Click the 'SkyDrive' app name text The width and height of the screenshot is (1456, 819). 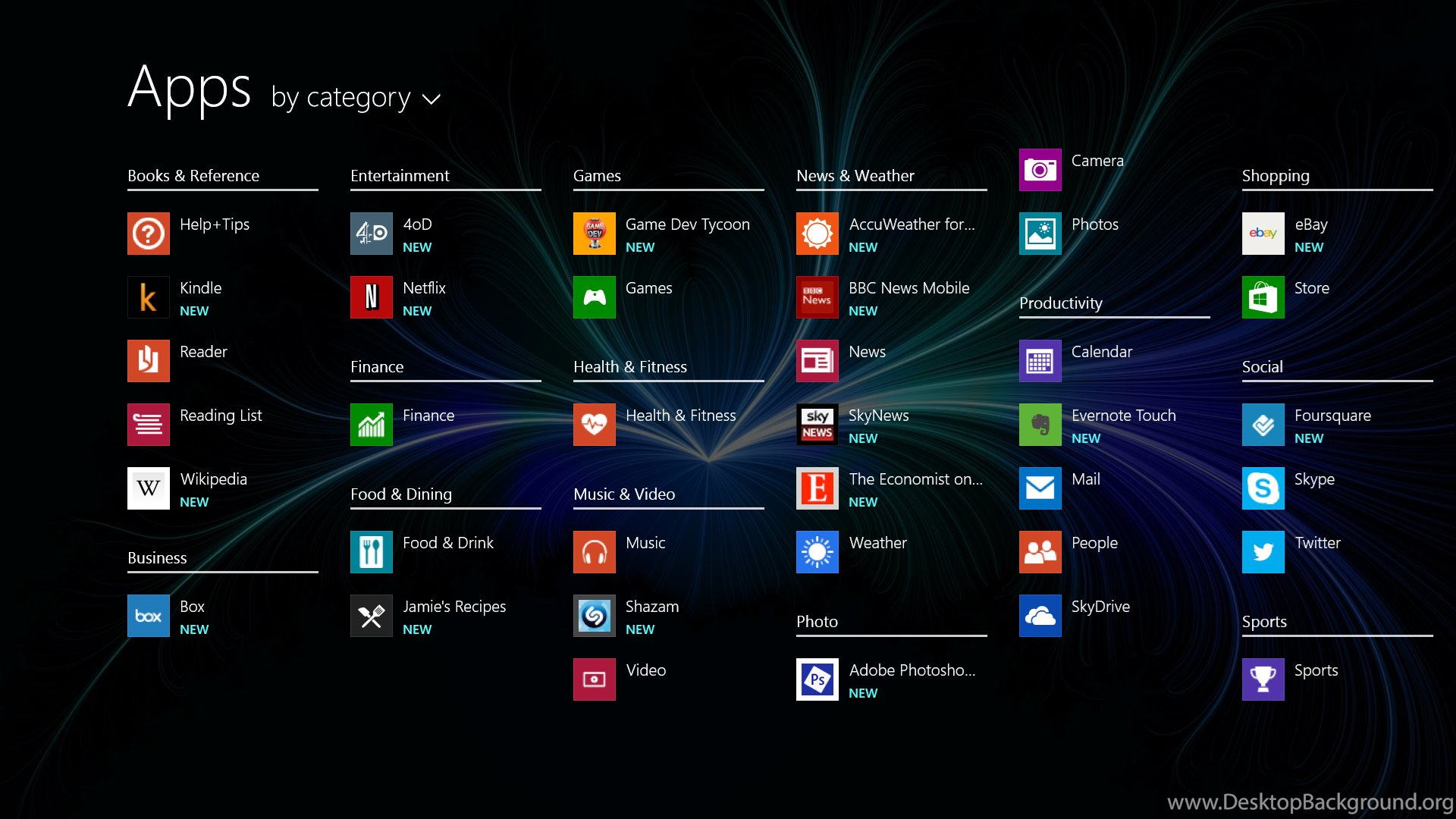[1100, 607]
